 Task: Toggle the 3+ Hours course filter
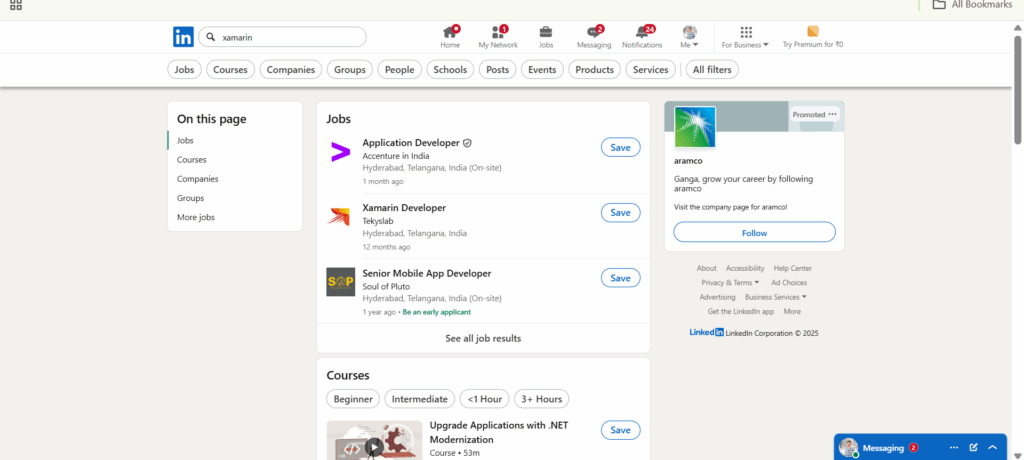tap(541, 399)
